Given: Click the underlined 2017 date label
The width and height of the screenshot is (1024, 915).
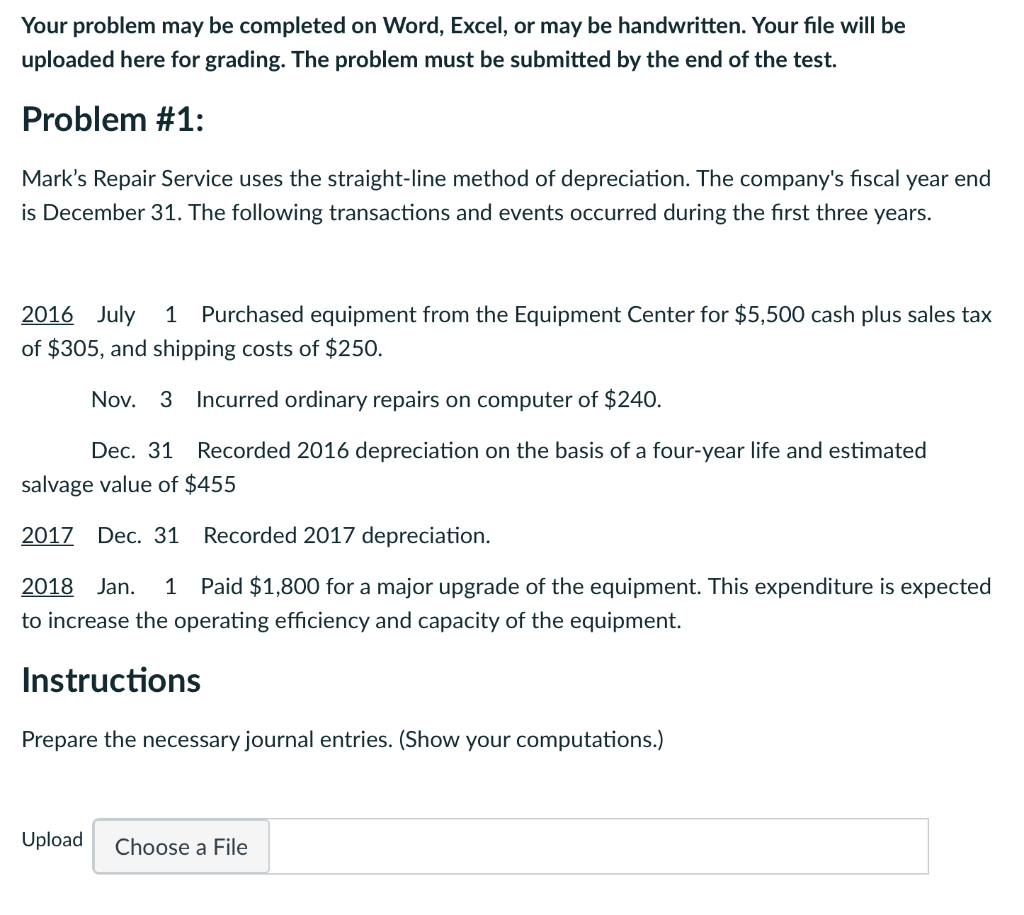Looking at the screenshot, I should [47, 535].
